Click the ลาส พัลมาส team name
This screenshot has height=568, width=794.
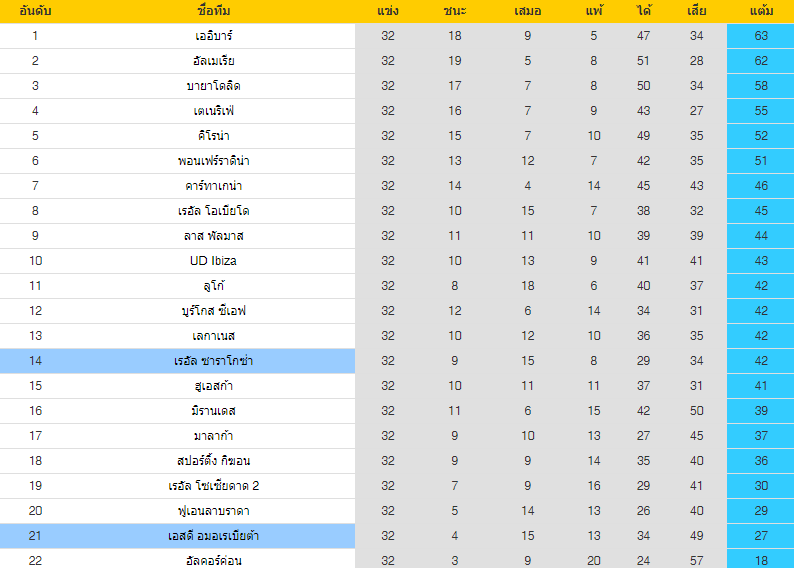(213, 236)
